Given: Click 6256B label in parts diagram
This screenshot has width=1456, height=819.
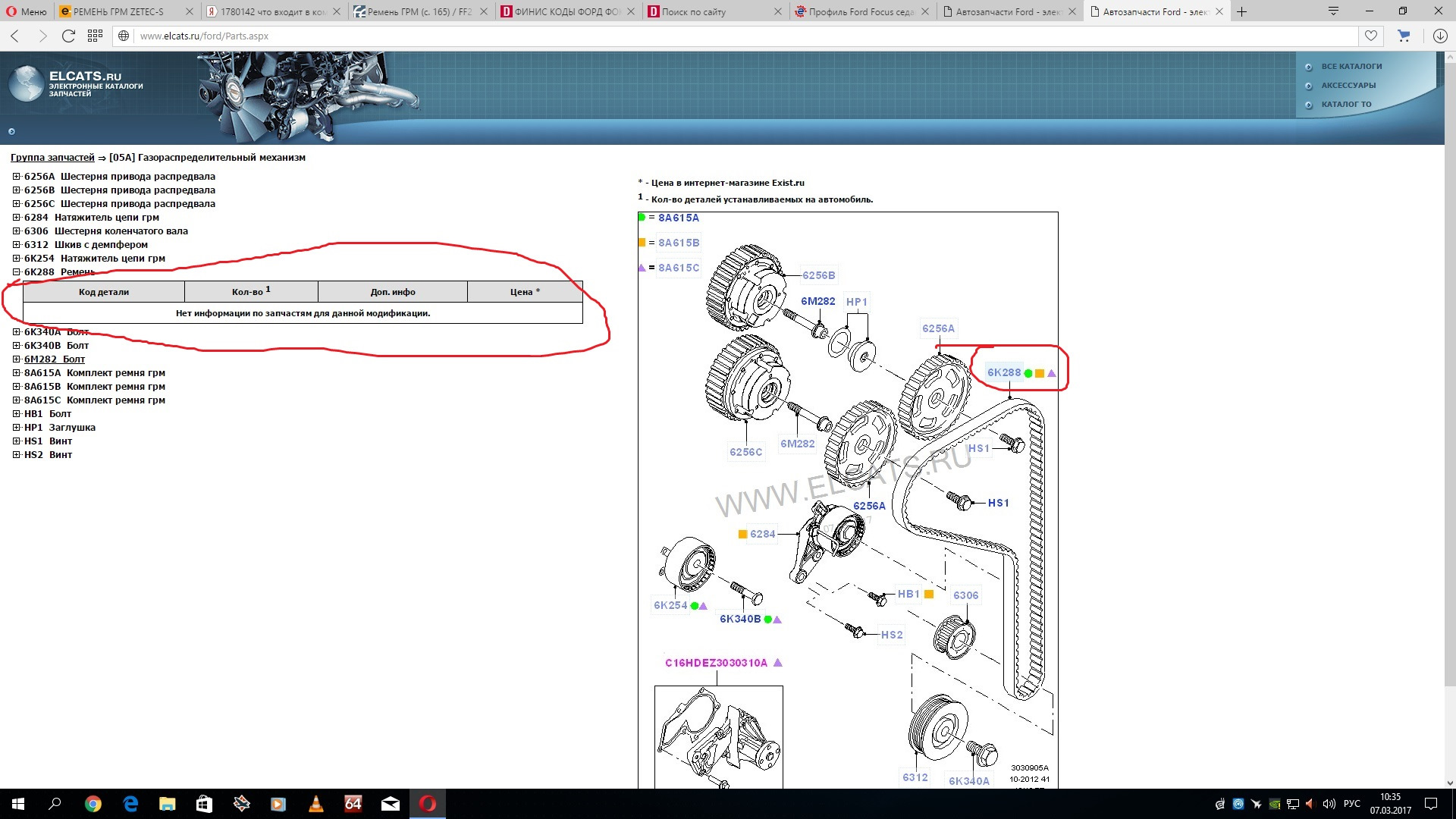Looking at the screenshot, I should 819,275.
